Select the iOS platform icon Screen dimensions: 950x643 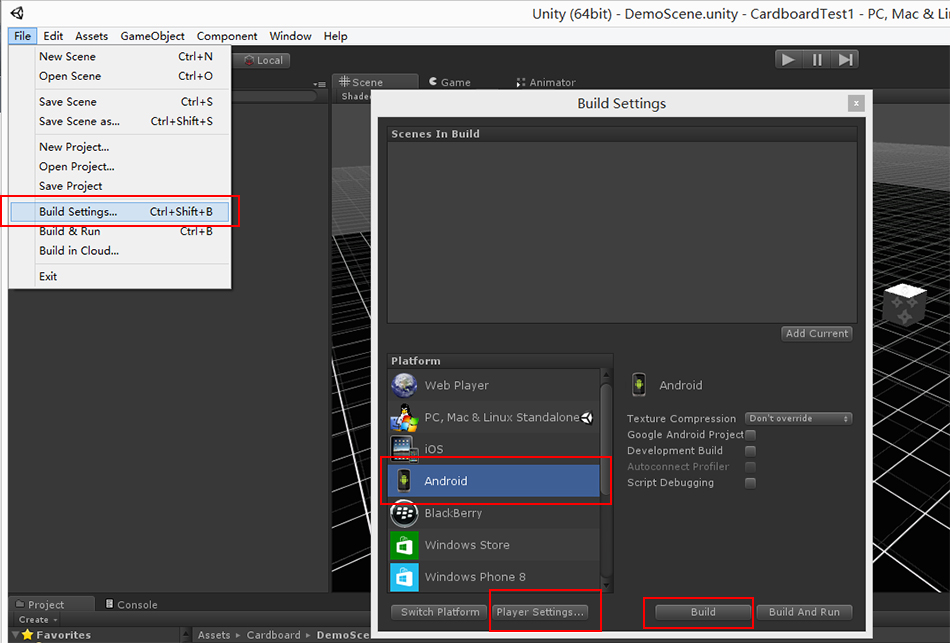(404, 449)
